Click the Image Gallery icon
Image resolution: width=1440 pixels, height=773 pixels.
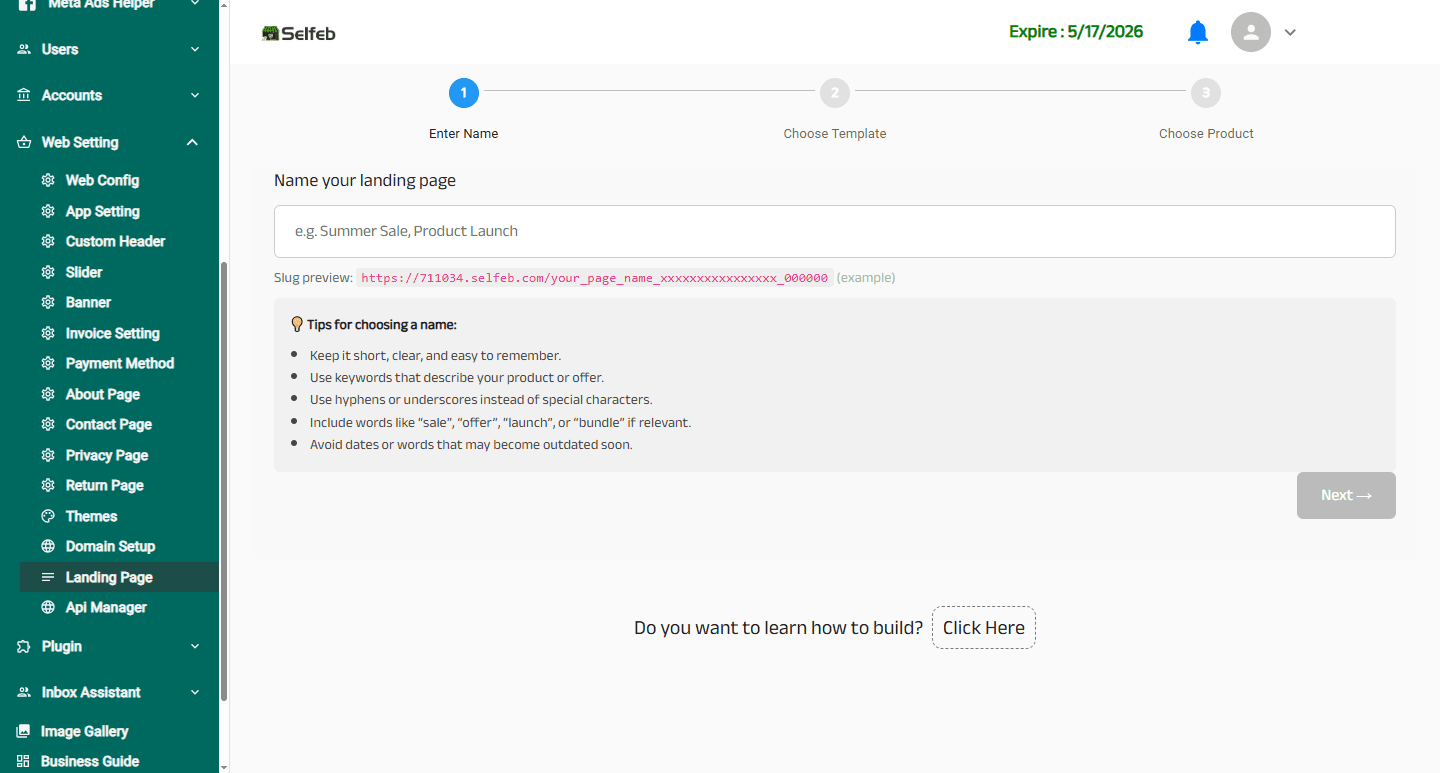[24, 731]
